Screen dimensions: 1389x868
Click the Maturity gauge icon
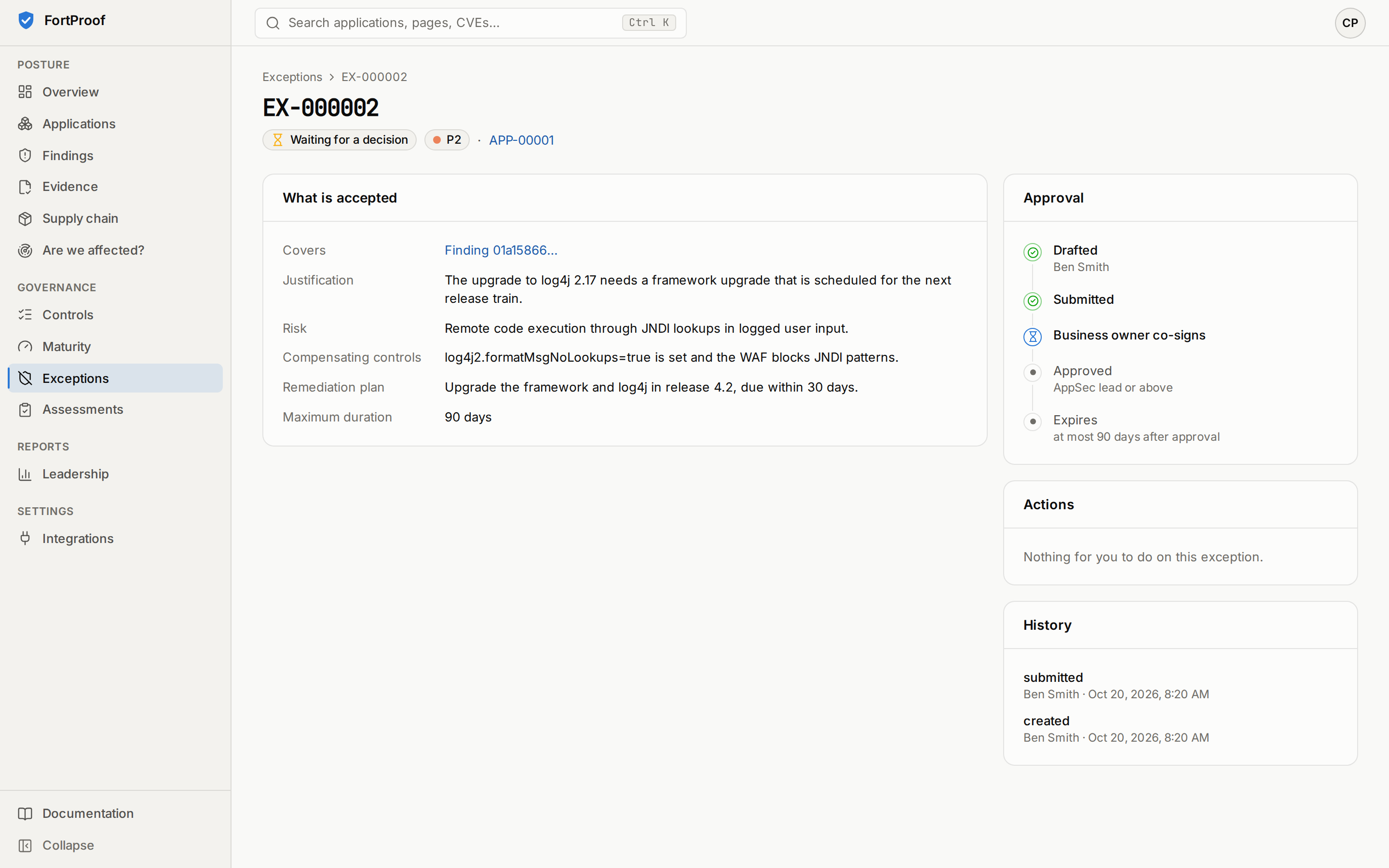pos(25,347)
